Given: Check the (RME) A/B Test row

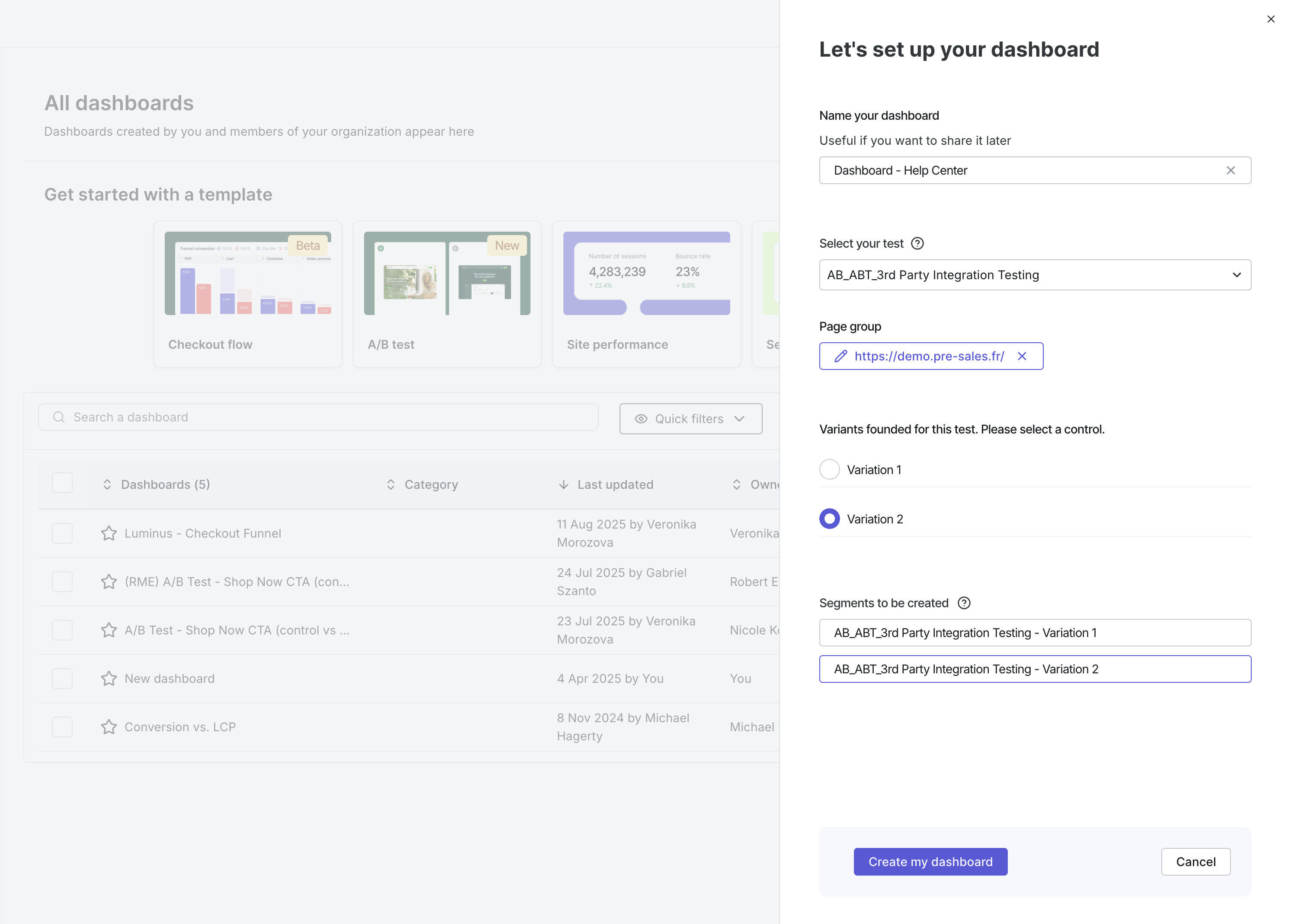Looking at the screenshot, I should click(62, 582).
